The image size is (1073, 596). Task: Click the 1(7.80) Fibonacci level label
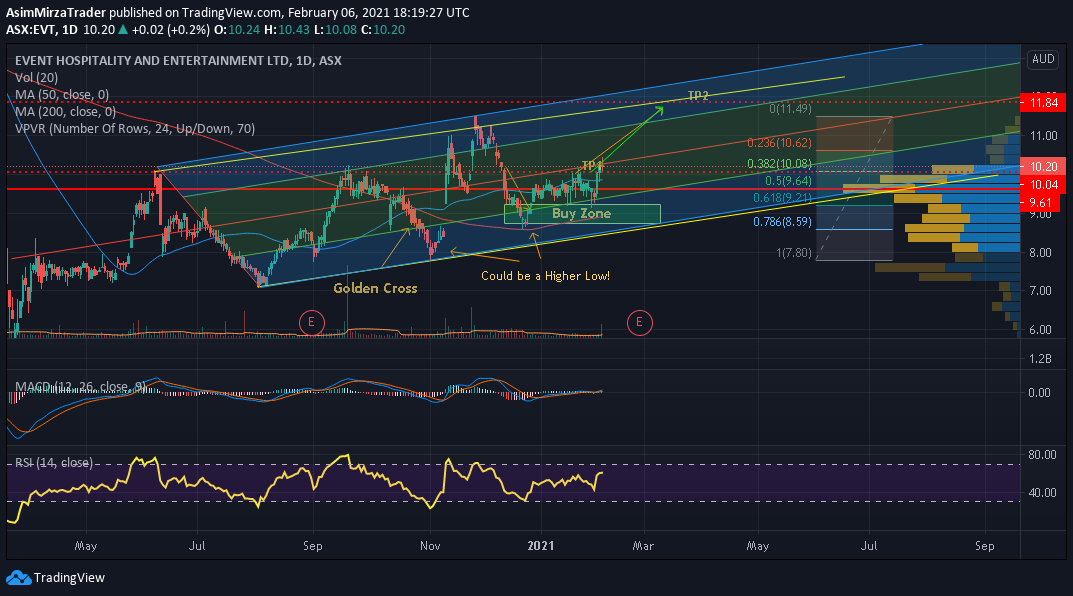coord(794,252)
